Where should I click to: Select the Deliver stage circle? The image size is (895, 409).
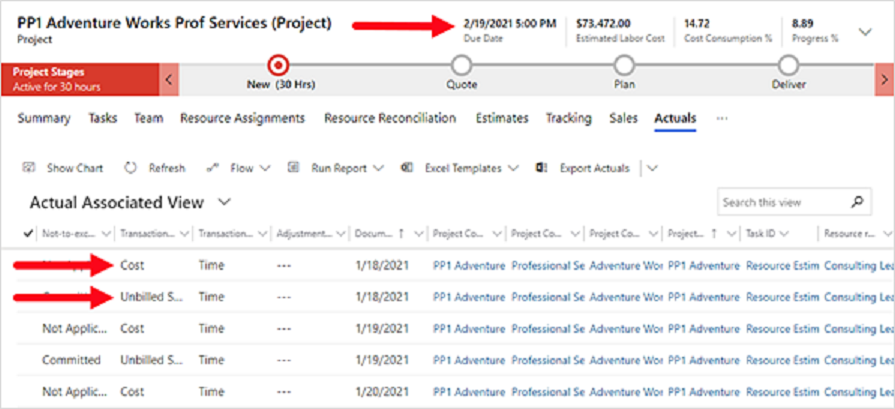788,66
